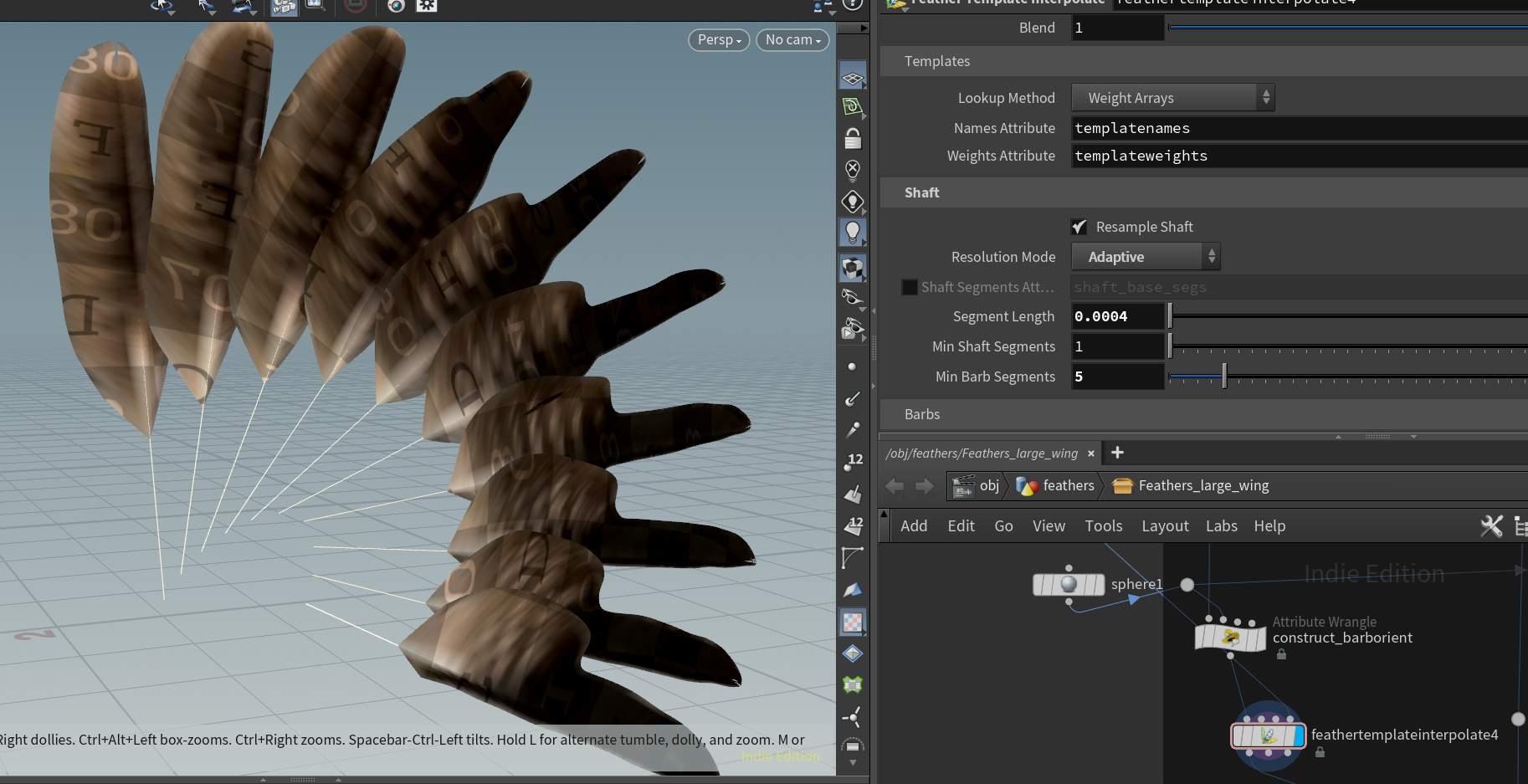Click the checkerboard background display icon
Image resolution: width=1528 pixels, height=784 pixels.
[x=852, y=622]
